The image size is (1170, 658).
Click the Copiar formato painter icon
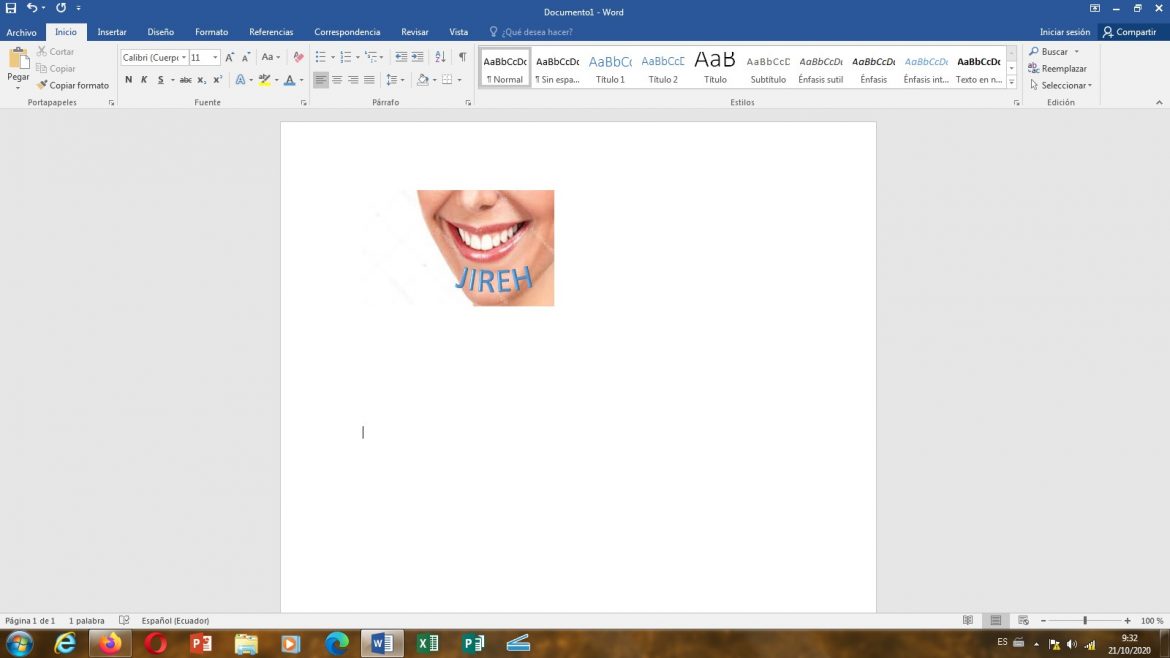coord(42,85)
